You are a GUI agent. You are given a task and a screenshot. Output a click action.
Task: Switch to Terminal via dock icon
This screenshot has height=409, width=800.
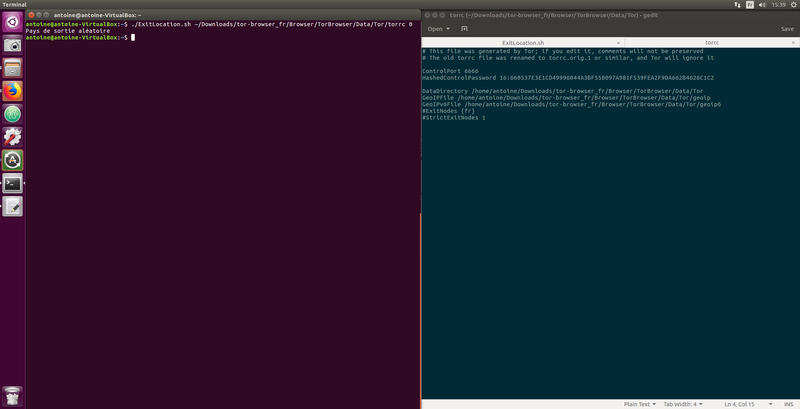click(13, 183)
